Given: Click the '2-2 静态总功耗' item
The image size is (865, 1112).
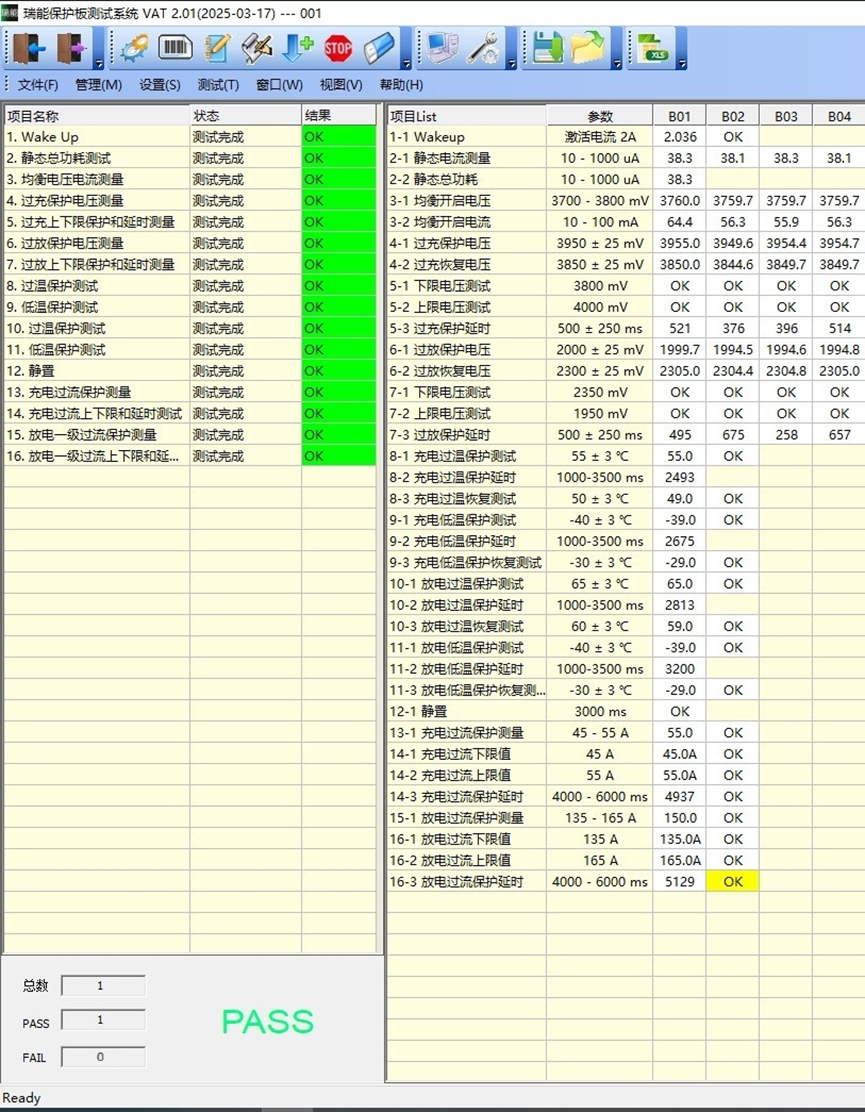Looking at the screenshot, I should tap(467, 179).
